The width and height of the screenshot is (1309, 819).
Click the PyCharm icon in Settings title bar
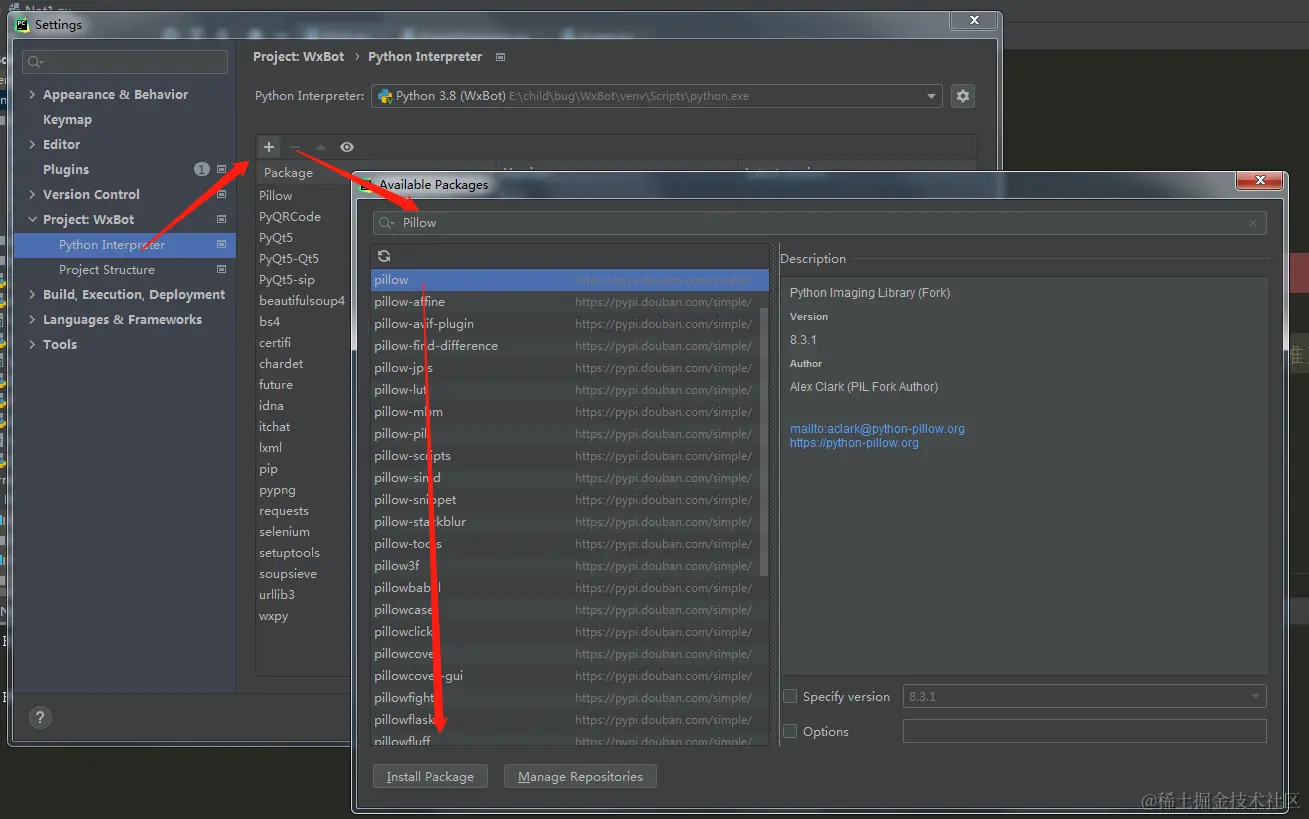click(x=23, y=24)
